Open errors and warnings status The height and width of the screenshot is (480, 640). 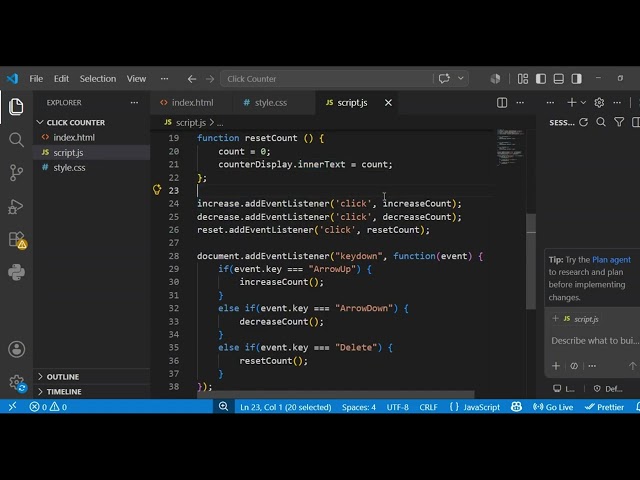click(48, 407)
